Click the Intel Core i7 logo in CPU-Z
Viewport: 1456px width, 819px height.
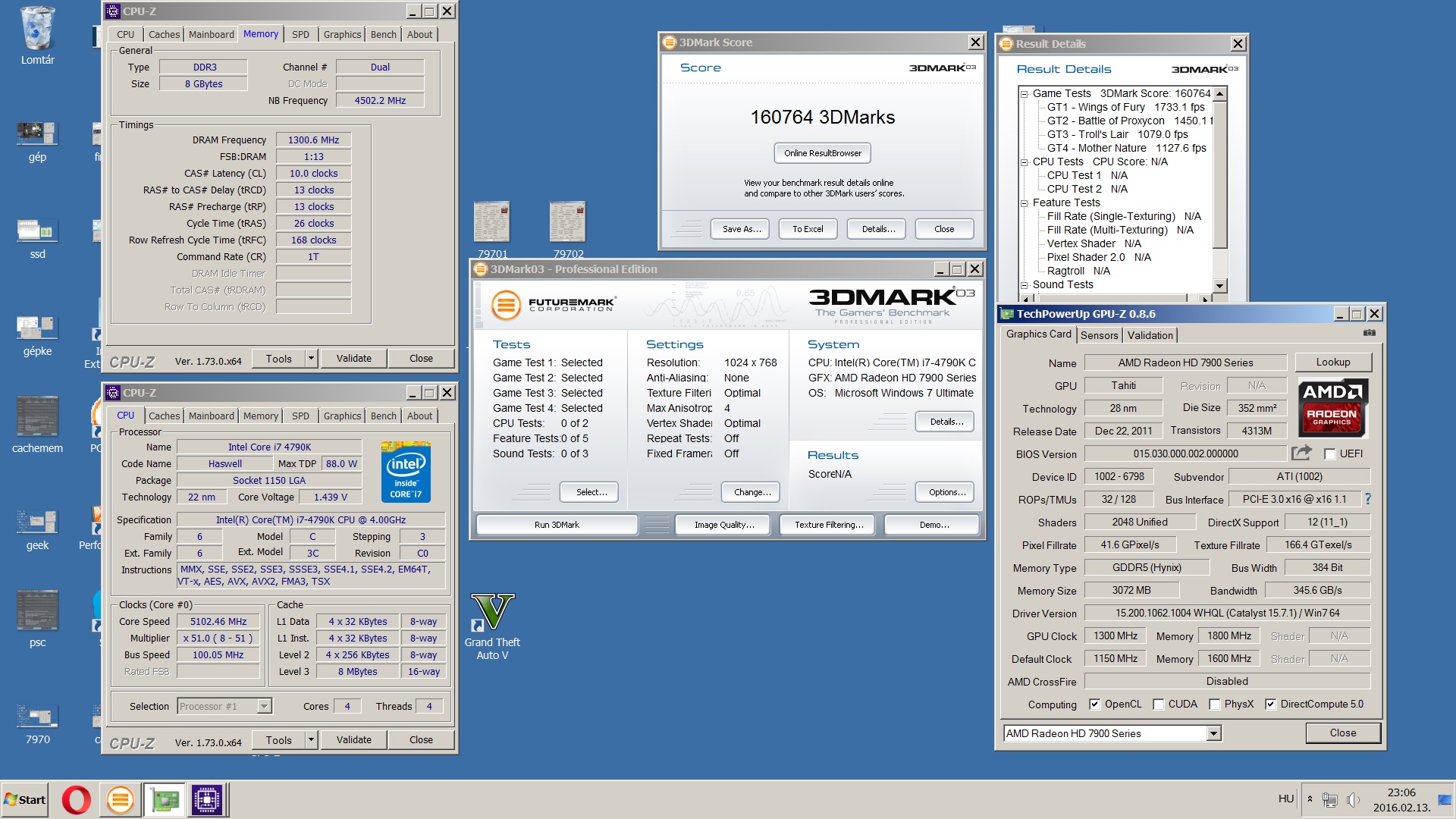(x=406, y=471)
